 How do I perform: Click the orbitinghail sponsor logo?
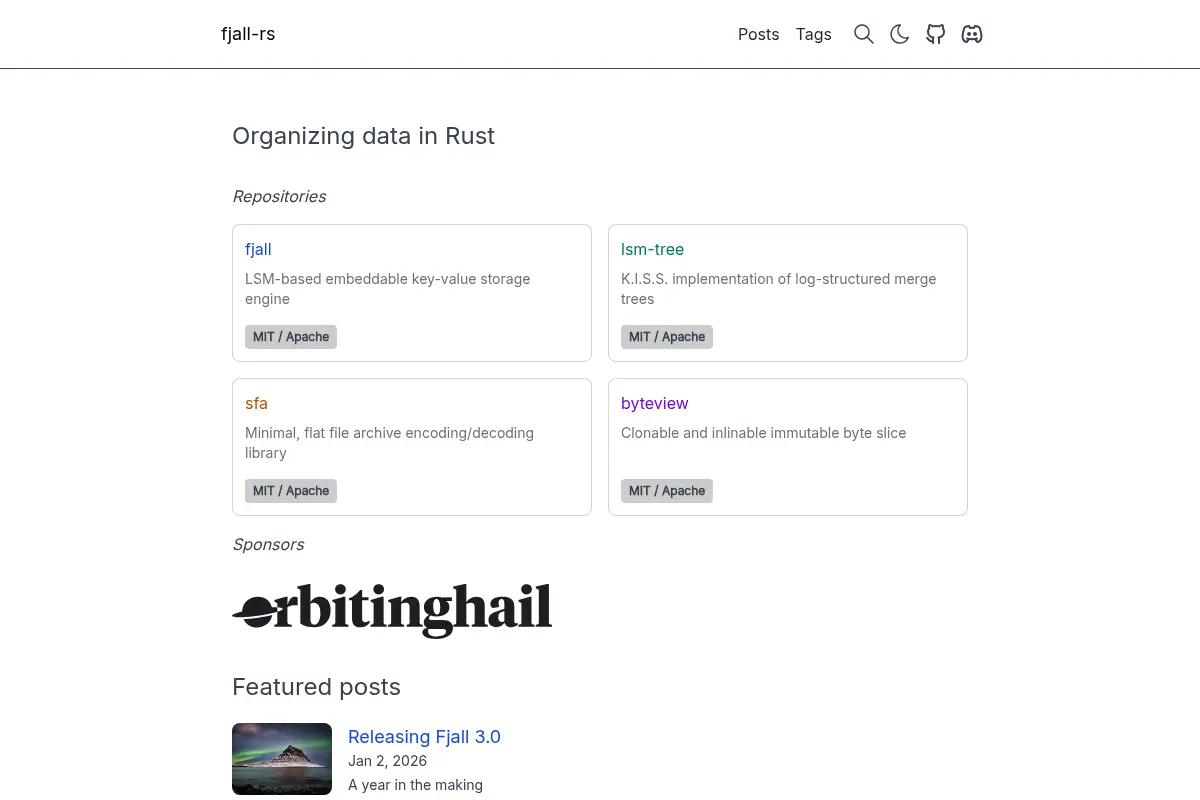pyautogui.click(x=392, y=609)
